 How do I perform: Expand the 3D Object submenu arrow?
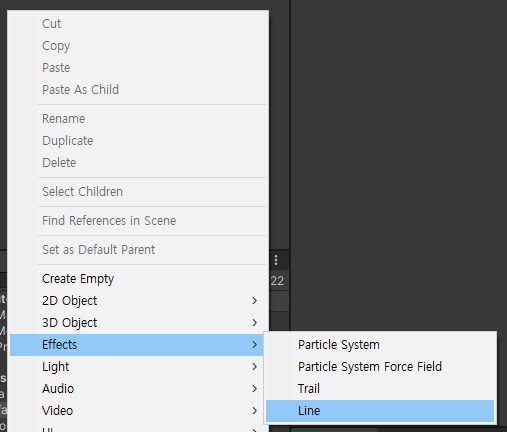click(255, 323)
